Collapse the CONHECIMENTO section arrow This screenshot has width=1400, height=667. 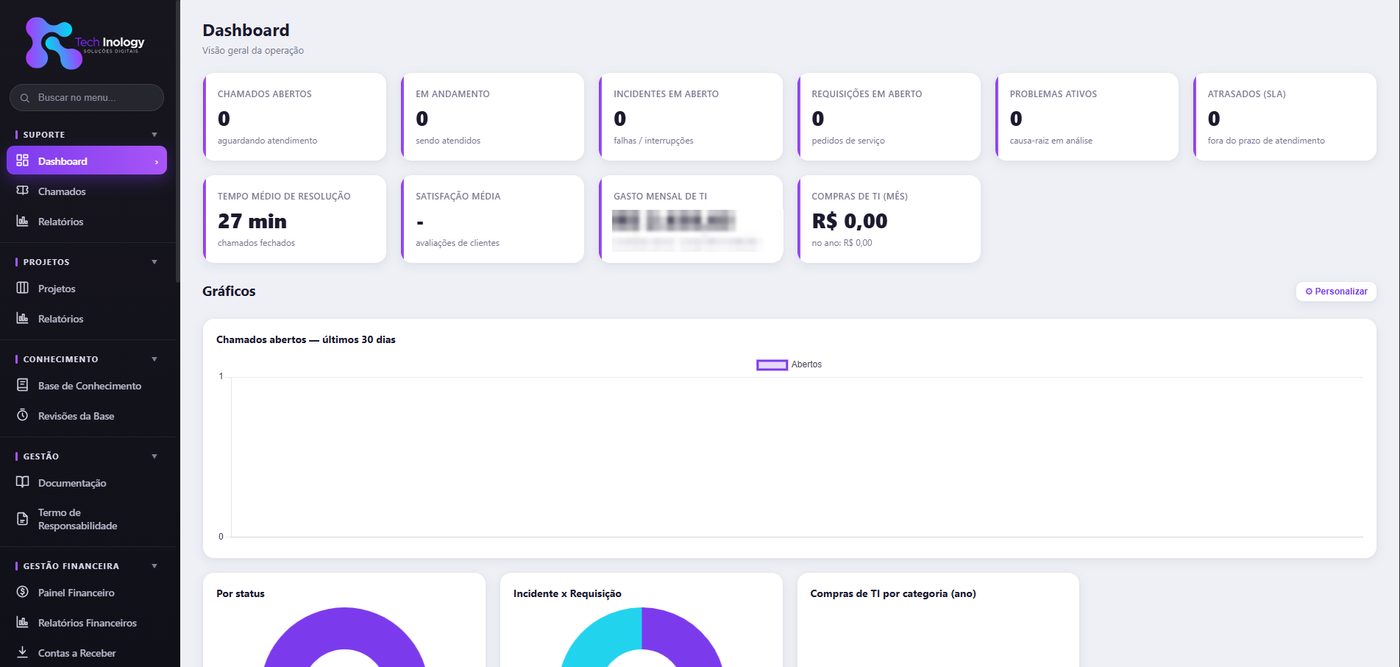click(154, 359)
